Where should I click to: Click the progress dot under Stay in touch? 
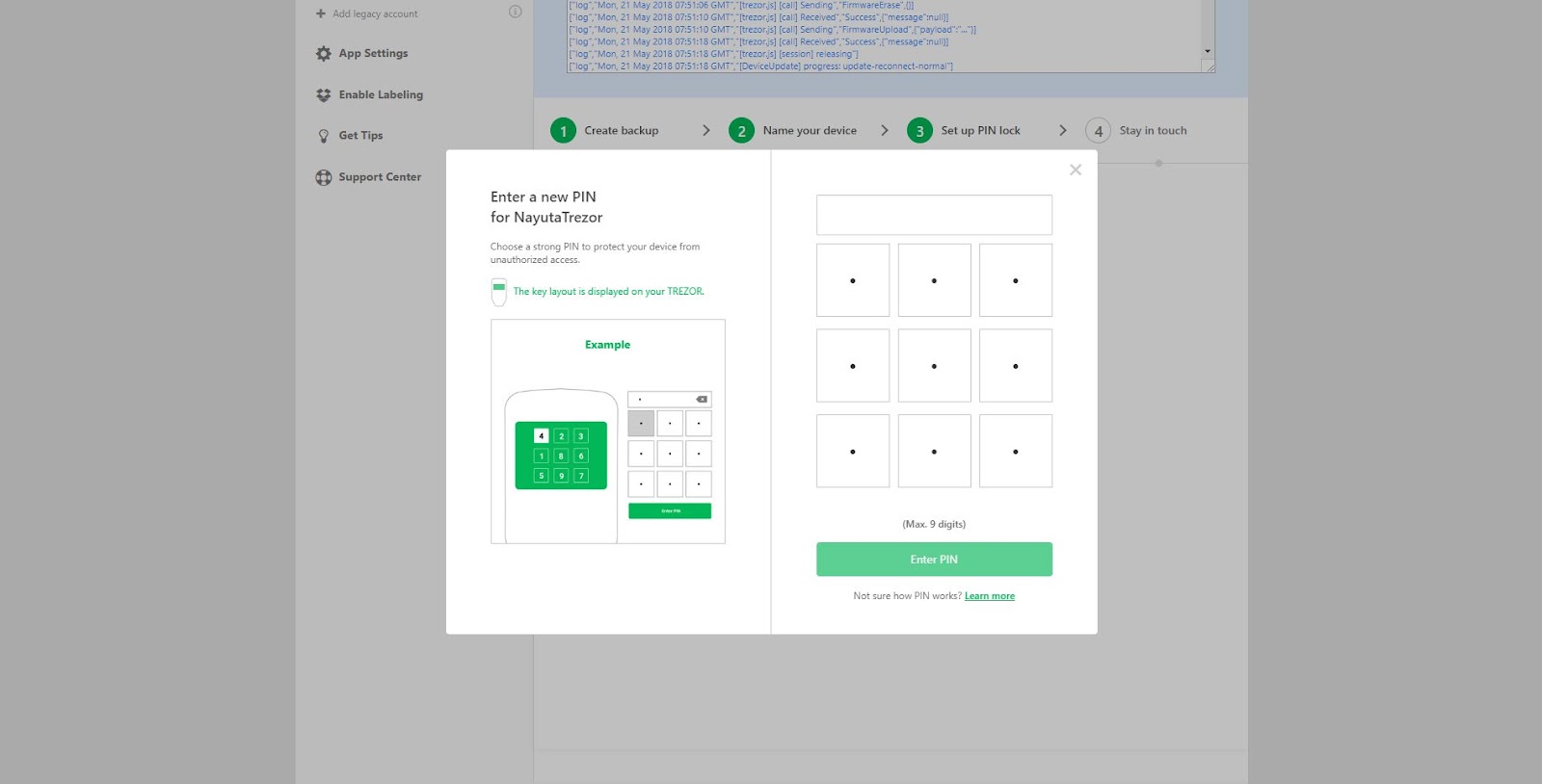pos(1158,164)
